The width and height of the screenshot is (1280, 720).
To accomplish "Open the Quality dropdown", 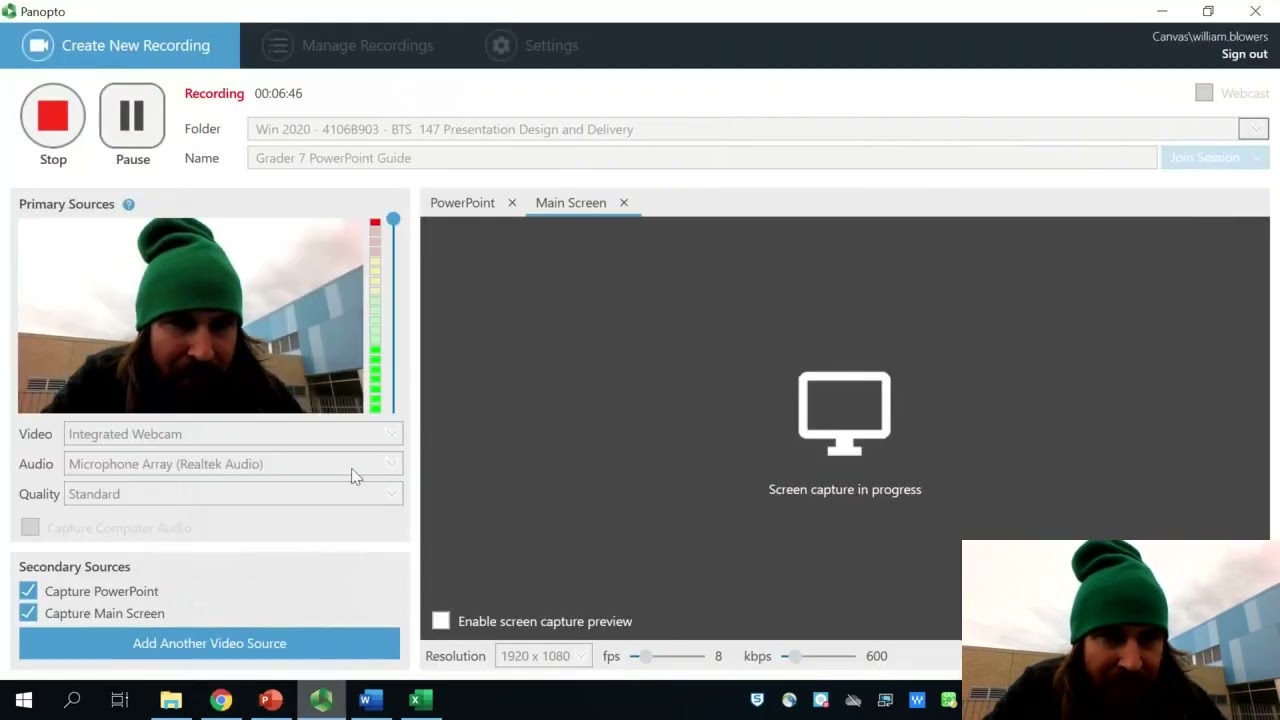I will pyautogui.click(x=233, y=494).
